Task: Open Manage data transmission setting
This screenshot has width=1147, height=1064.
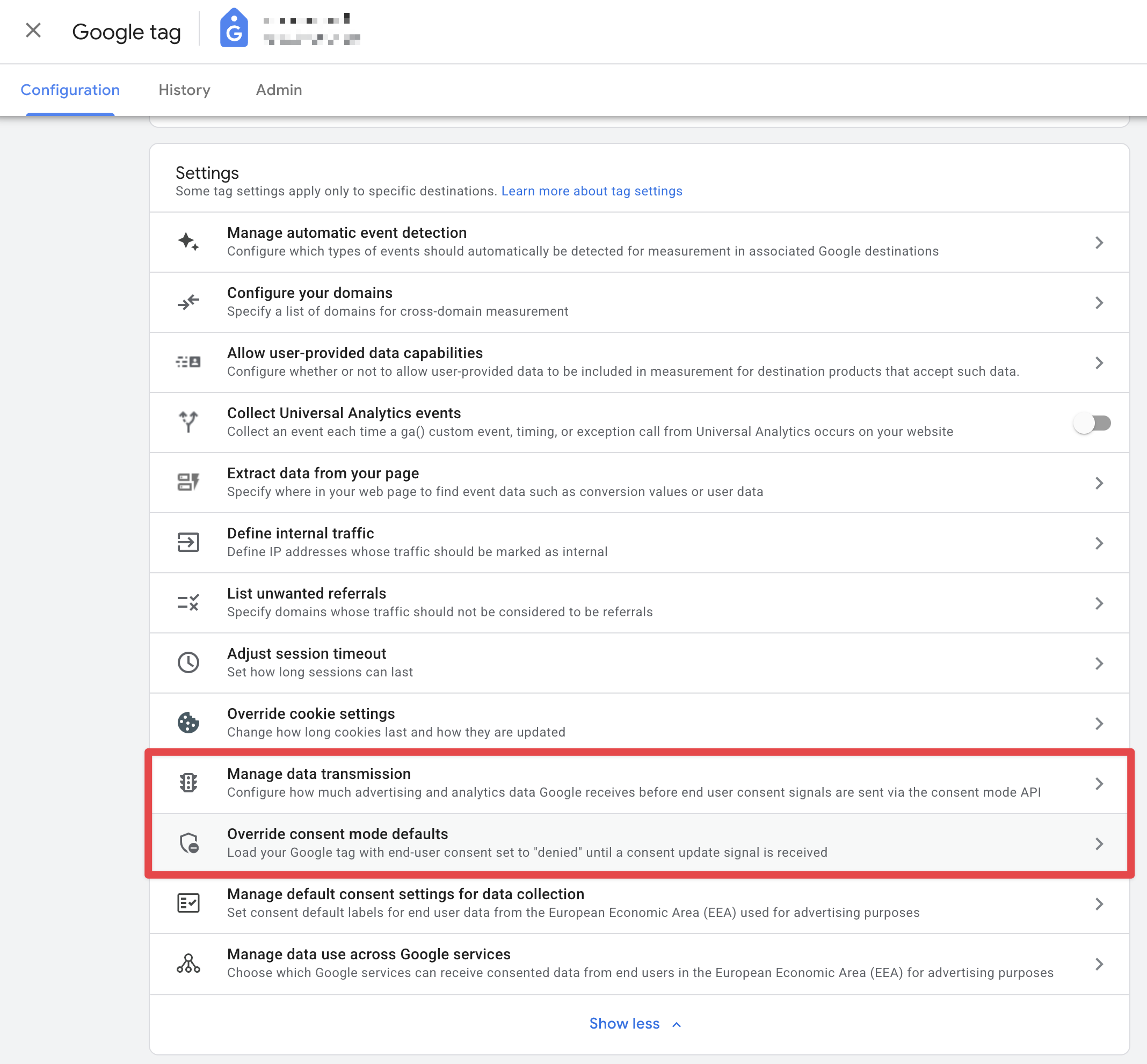Action: (639, 783)
